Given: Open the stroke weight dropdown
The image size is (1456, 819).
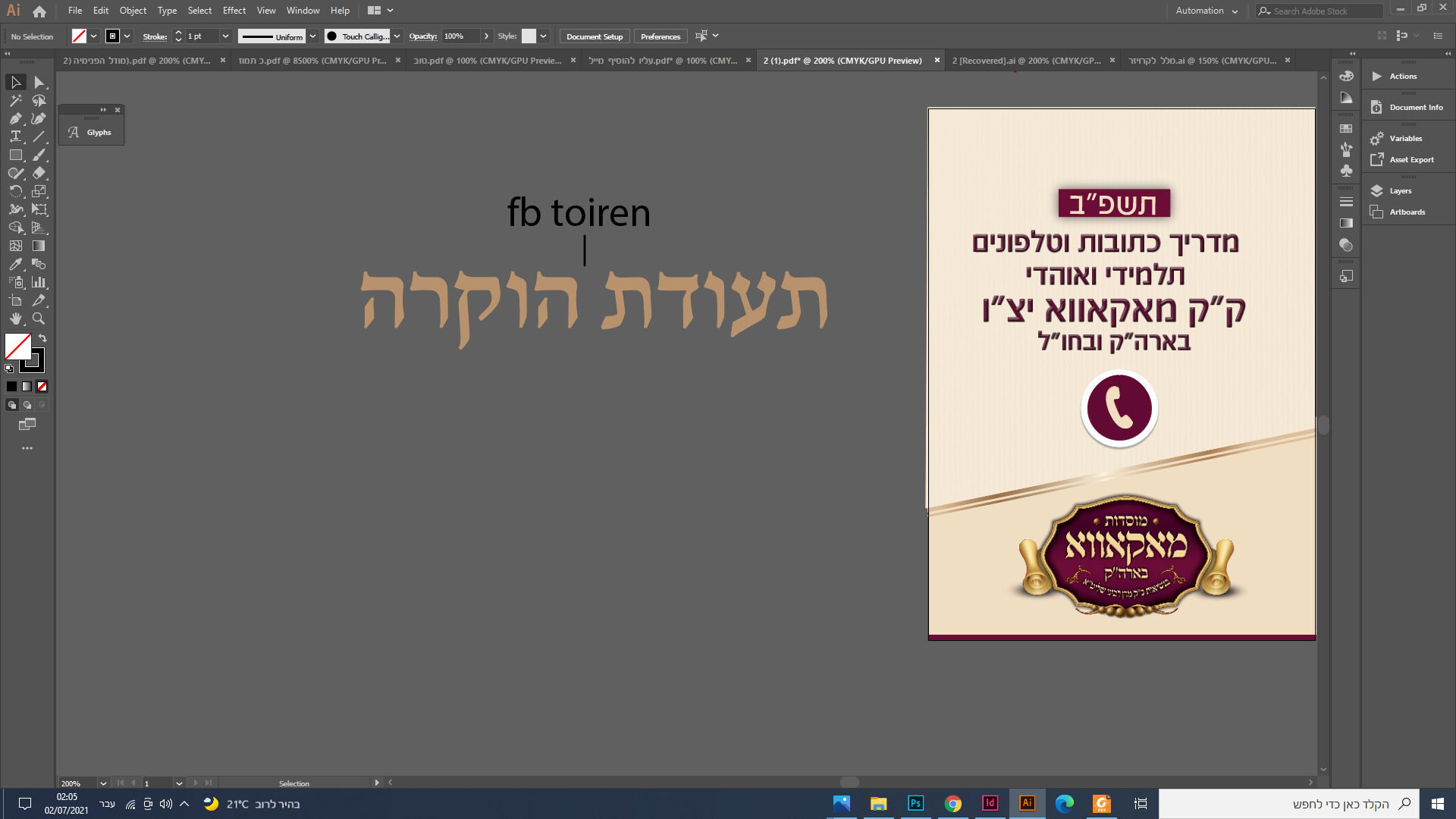Looking at the screenshot, I should (225, 36).
